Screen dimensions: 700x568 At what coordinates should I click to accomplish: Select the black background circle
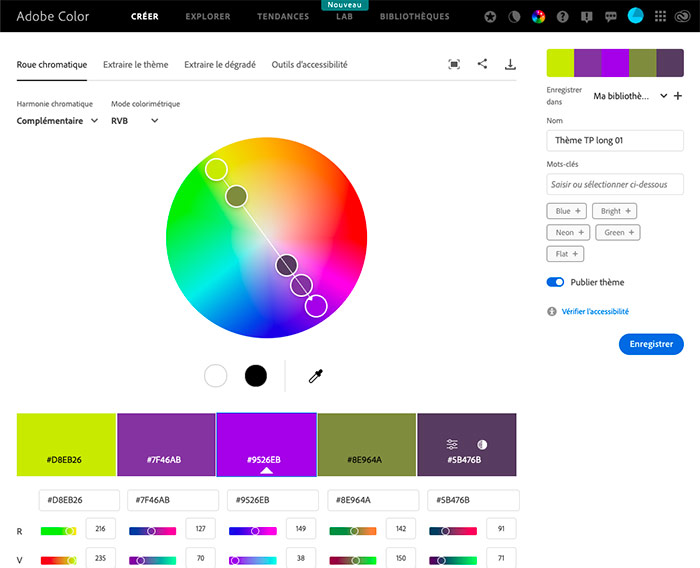(256, 376)
